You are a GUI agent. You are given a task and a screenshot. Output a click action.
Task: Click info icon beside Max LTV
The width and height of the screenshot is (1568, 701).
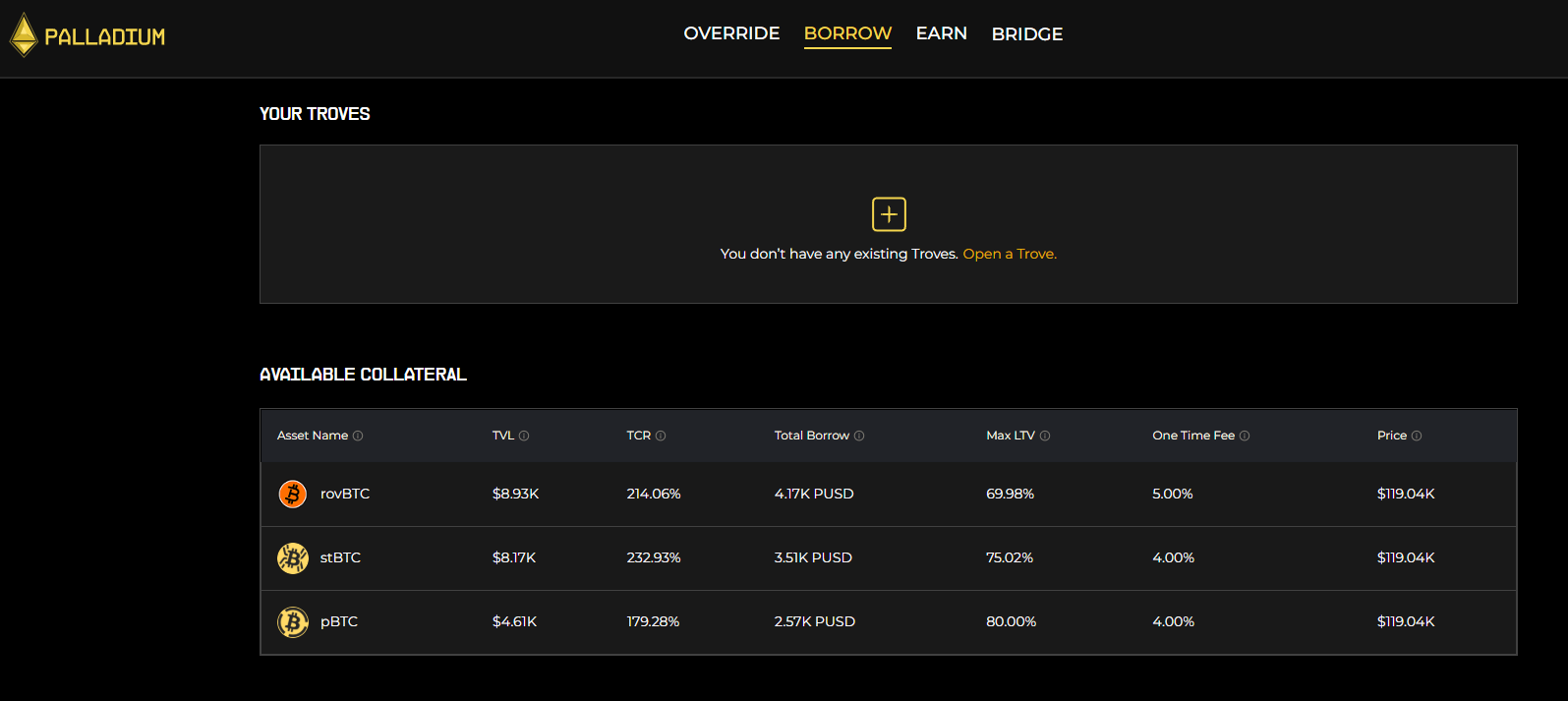tap(1045, 436)
